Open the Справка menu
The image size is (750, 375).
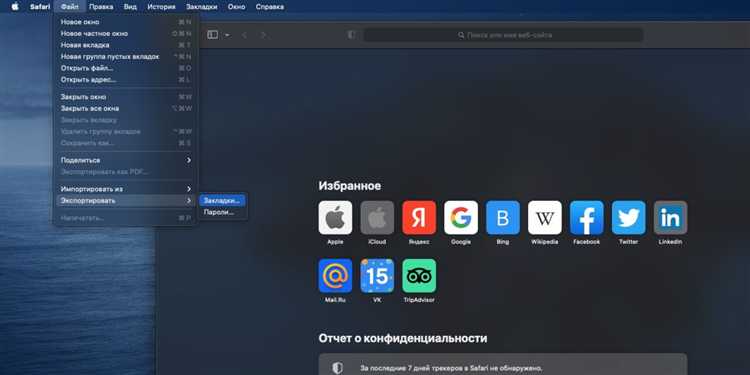click(x=270, y=7)
